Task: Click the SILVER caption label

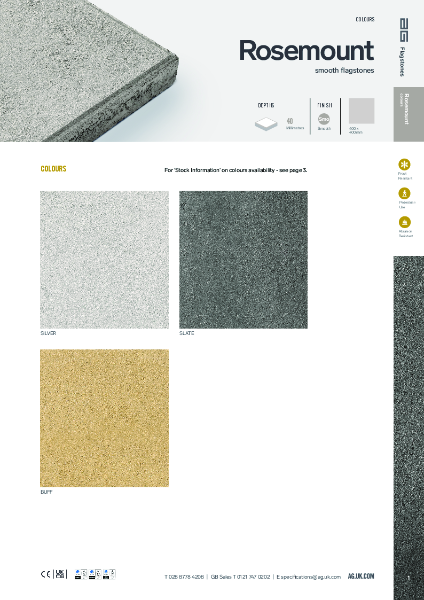Action: click(48, 333)
